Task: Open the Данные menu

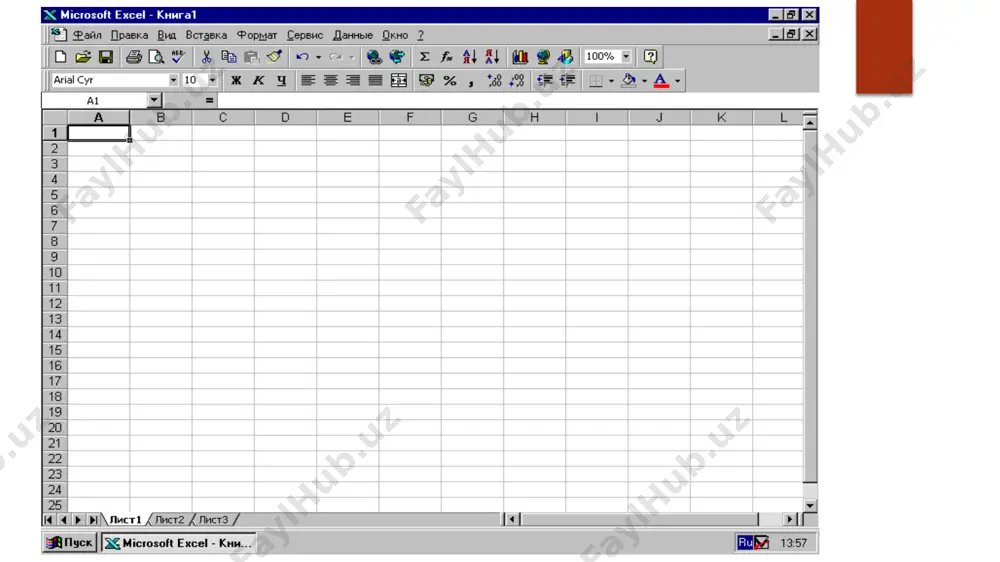Action: click(x=353, y=35)
